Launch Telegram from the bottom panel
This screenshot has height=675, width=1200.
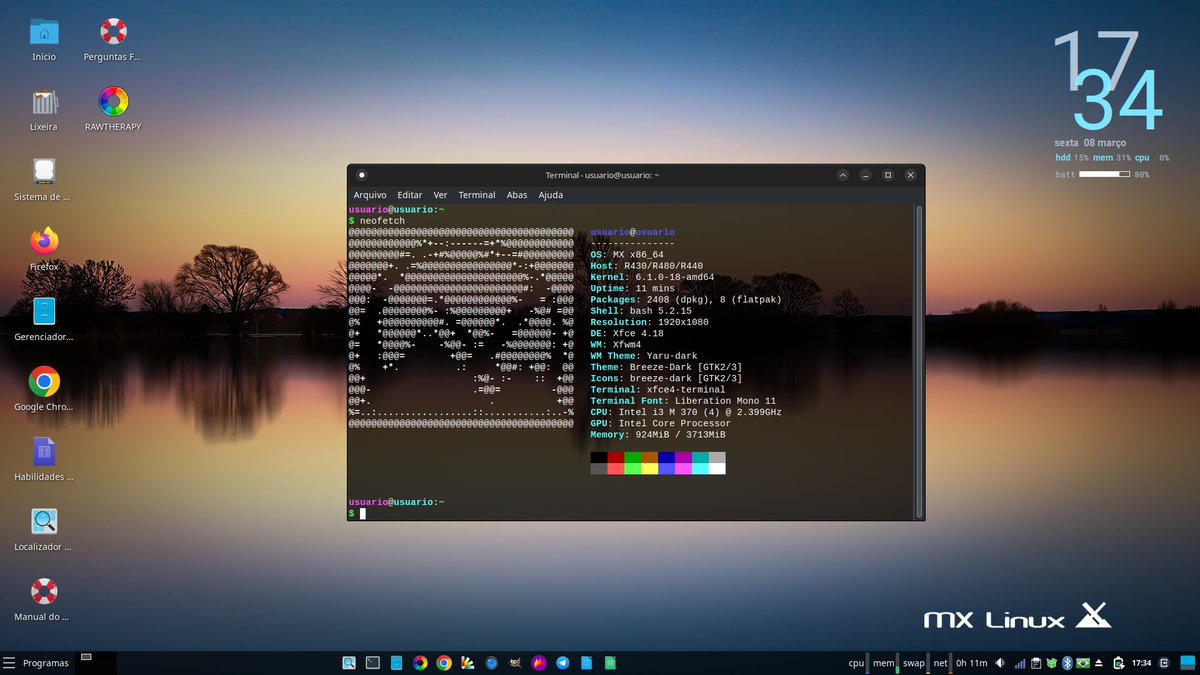click(x=562, y=663)
